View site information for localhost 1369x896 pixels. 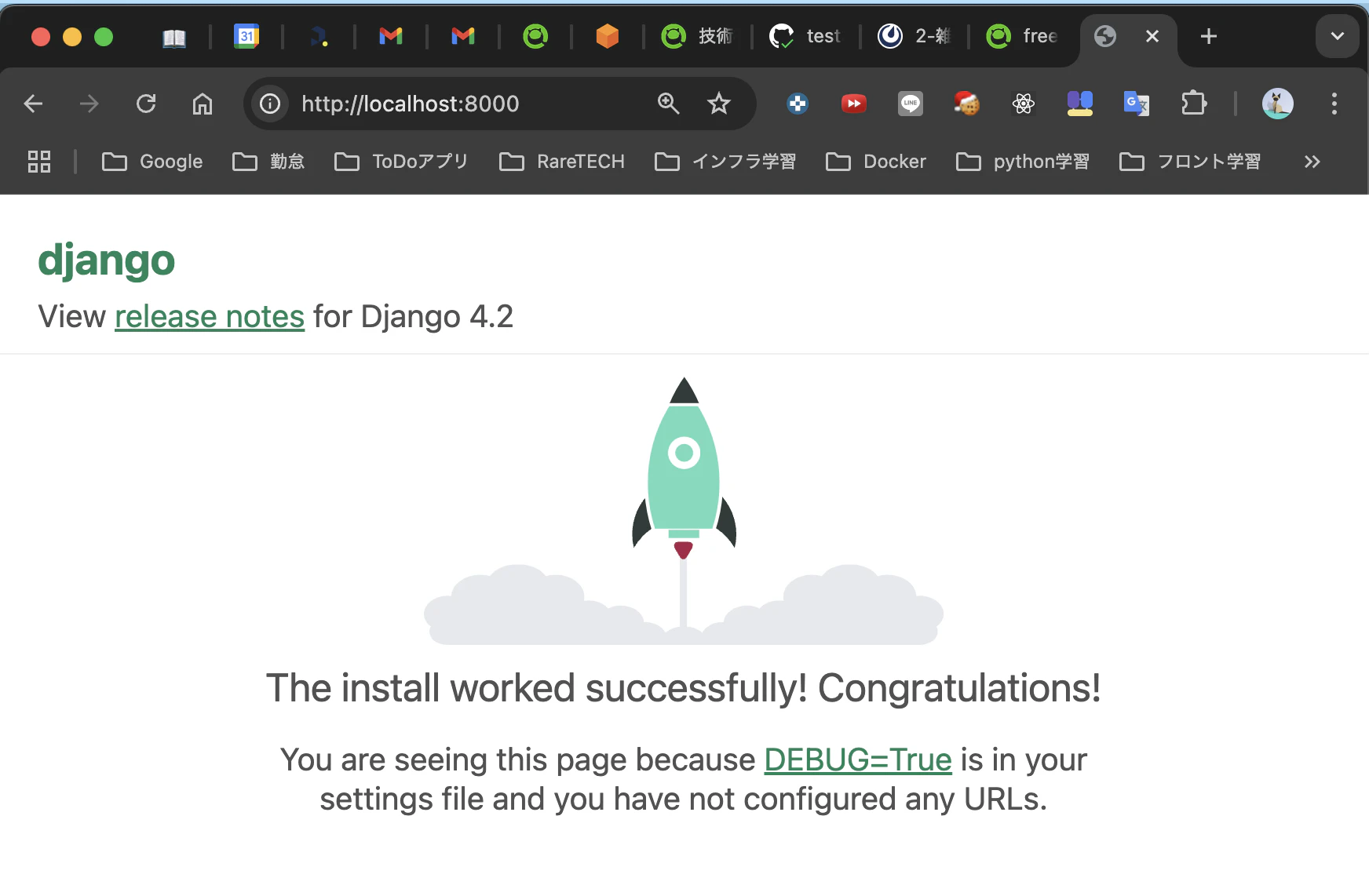pos(270,104)
